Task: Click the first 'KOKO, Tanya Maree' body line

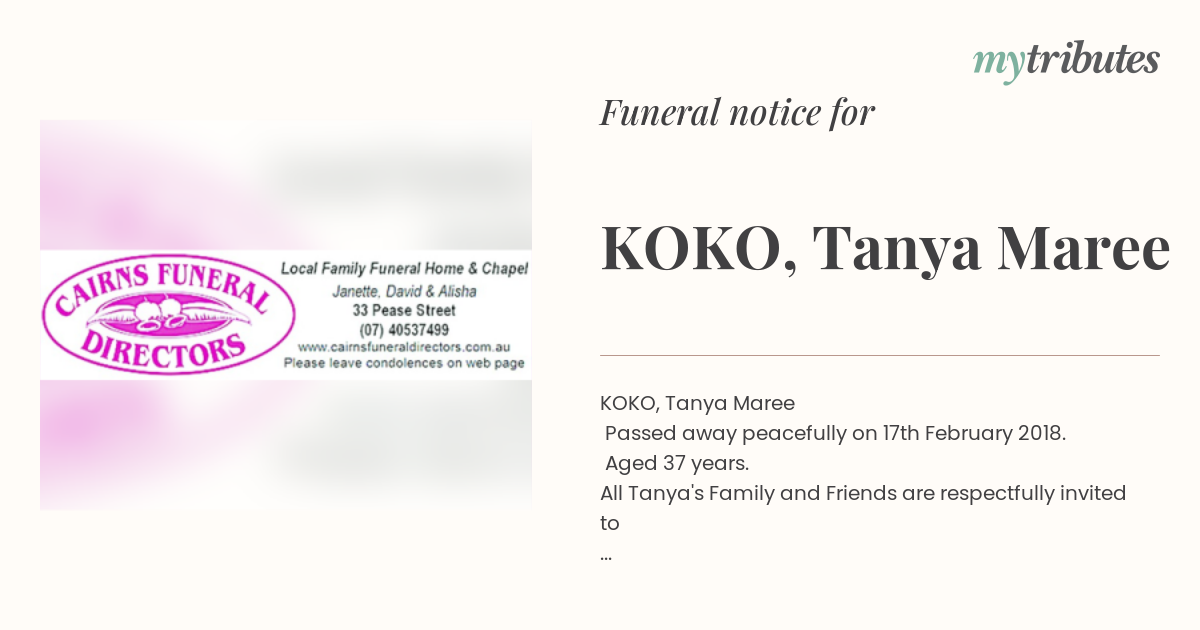Action: (697, 404)
